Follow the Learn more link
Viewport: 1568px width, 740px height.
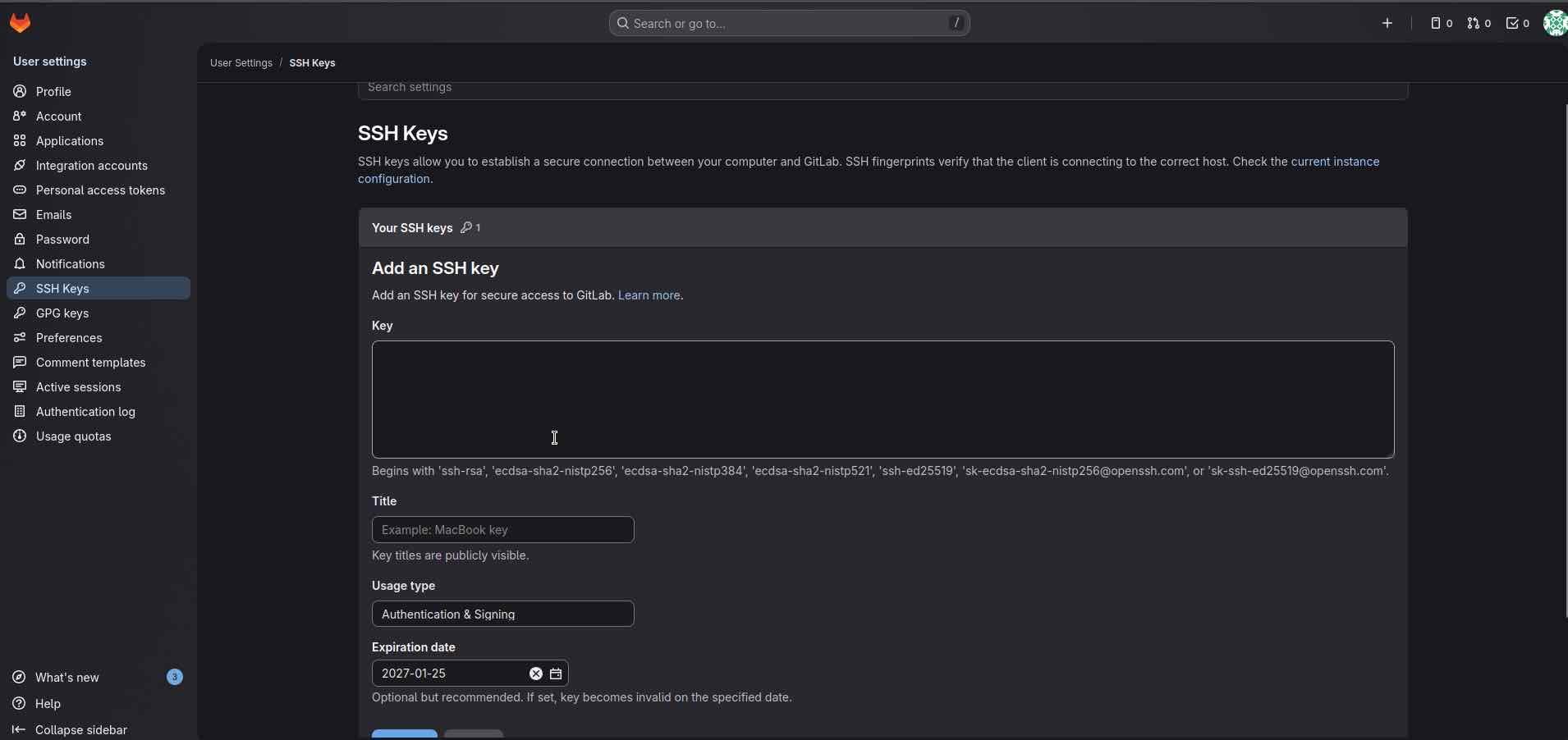(649, 295)
